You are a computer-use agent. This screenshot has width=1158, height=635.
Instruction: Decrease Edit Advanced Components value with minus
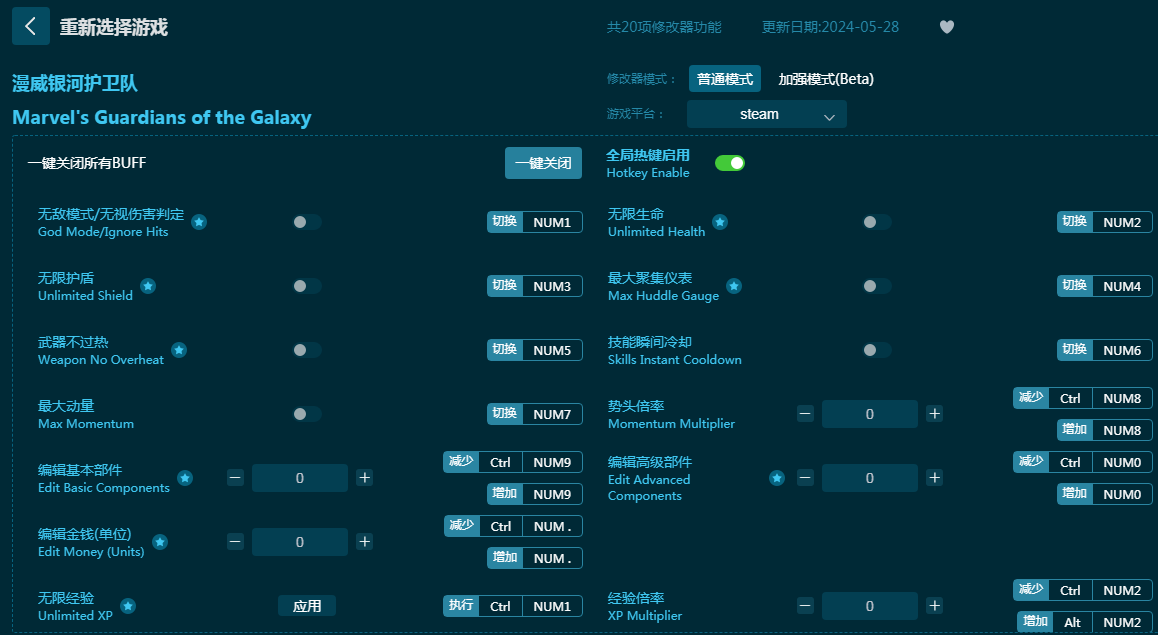point(805,478)
